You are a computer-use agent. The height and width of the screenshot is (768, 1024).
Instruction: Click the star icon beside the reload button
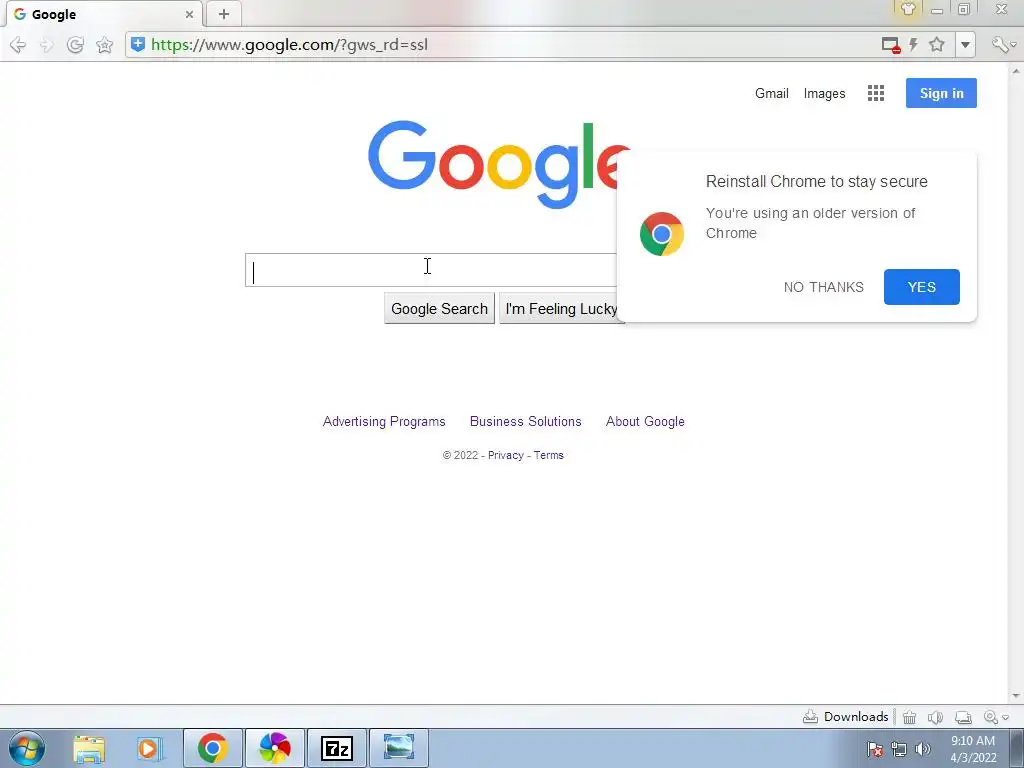(x=104, y=44)
